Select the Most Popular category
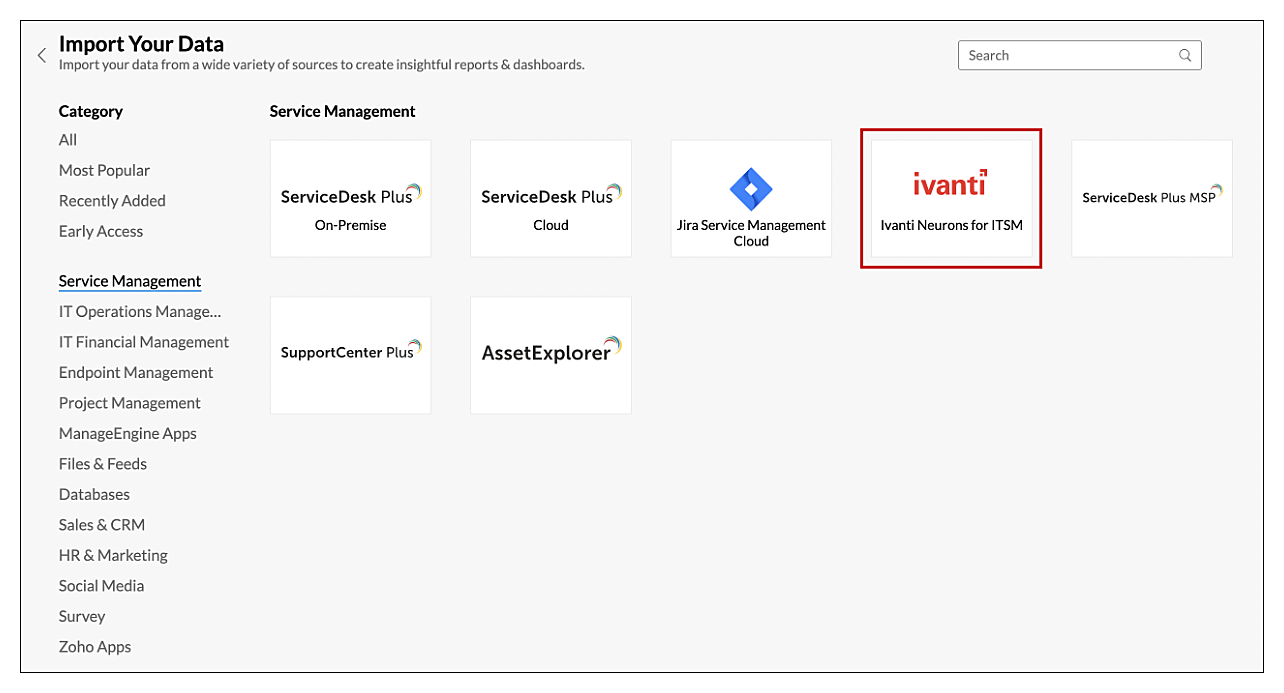Viewport: 1284px width, 693px height. point(104,171)
